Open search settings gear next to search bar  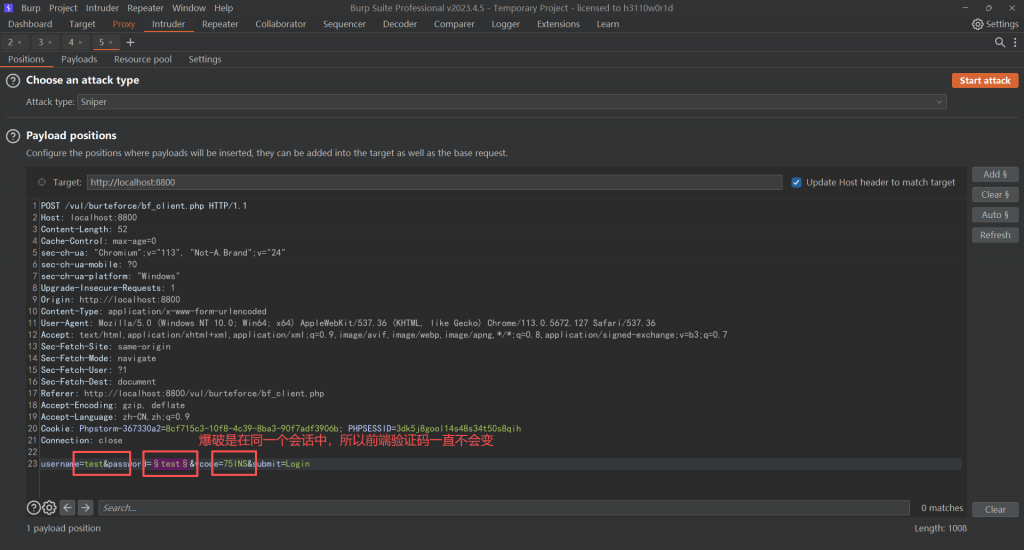49,508
